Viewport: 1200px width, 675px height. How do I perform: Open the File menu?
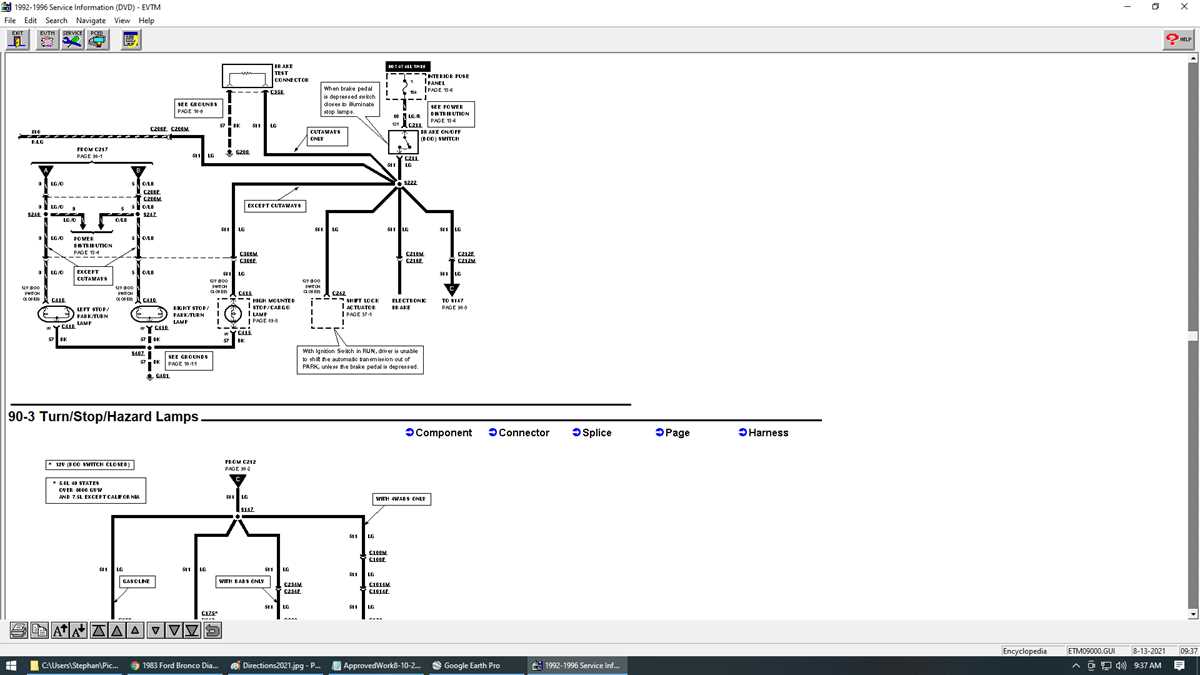(10, 20)
